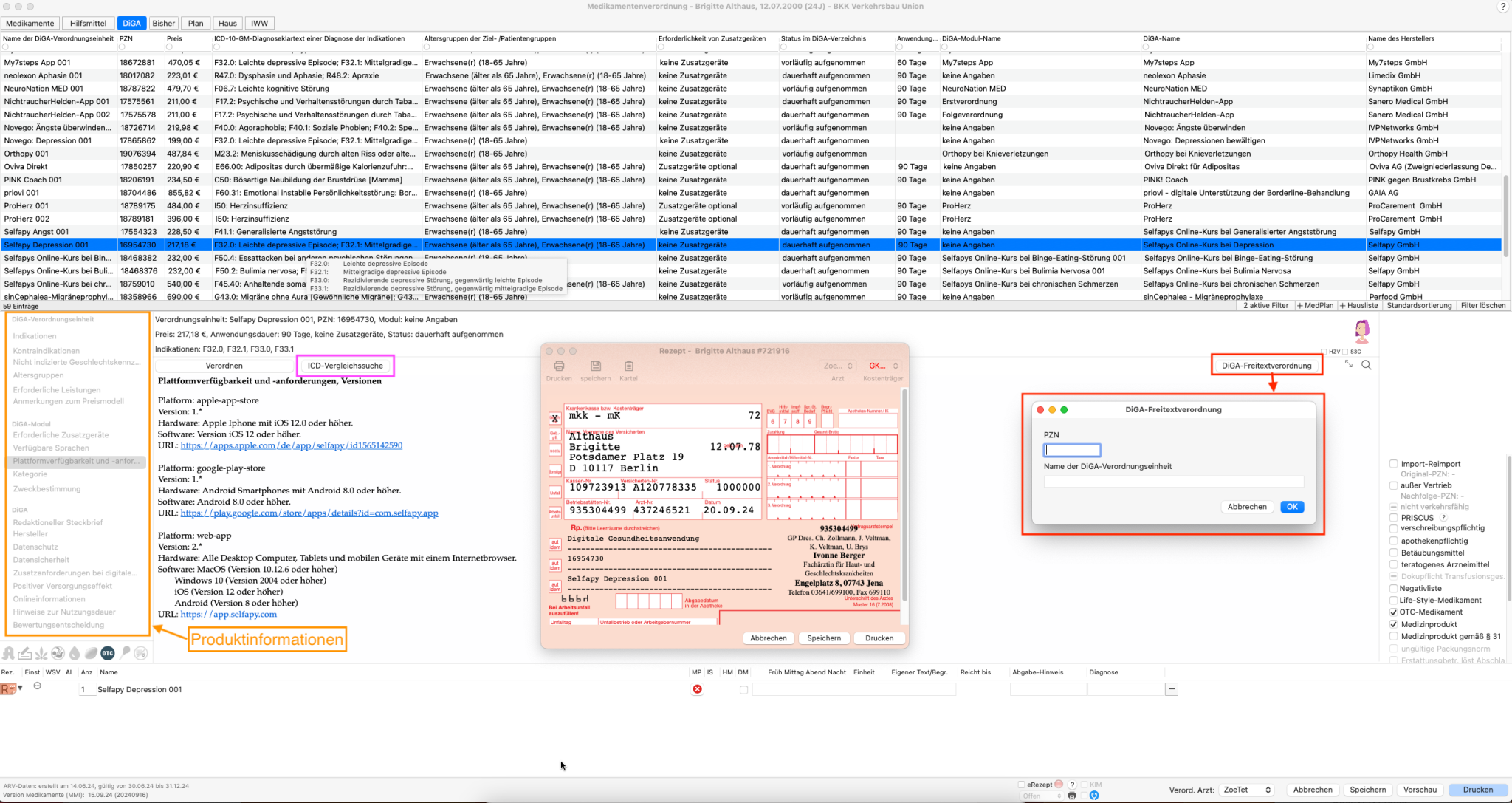Switch to the Medikamente tab
This screenshot has width=1512, height=803.
pos(30,23)
